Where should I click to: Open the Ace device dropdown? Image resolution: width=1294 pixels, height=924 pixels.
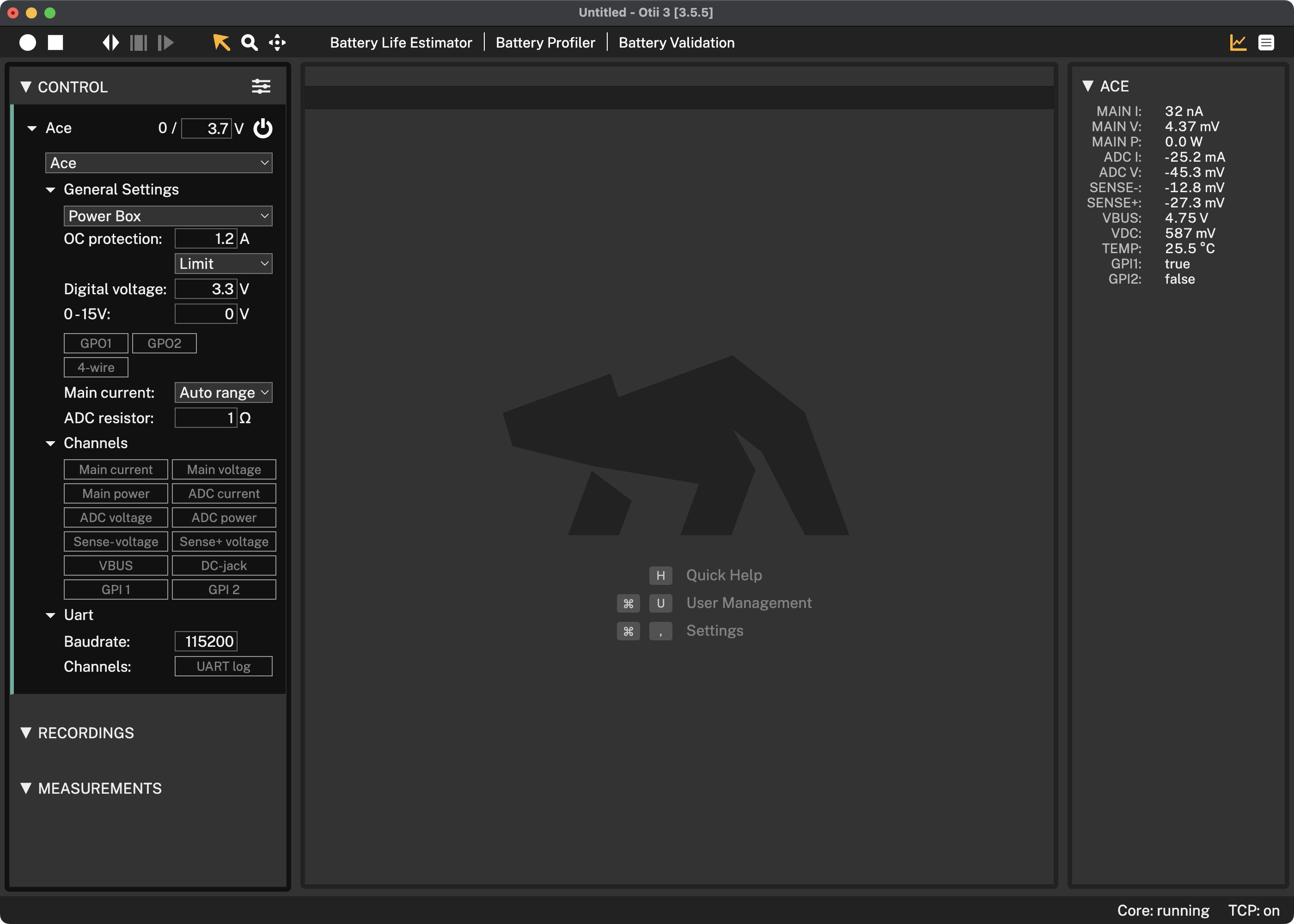[159, 163]
